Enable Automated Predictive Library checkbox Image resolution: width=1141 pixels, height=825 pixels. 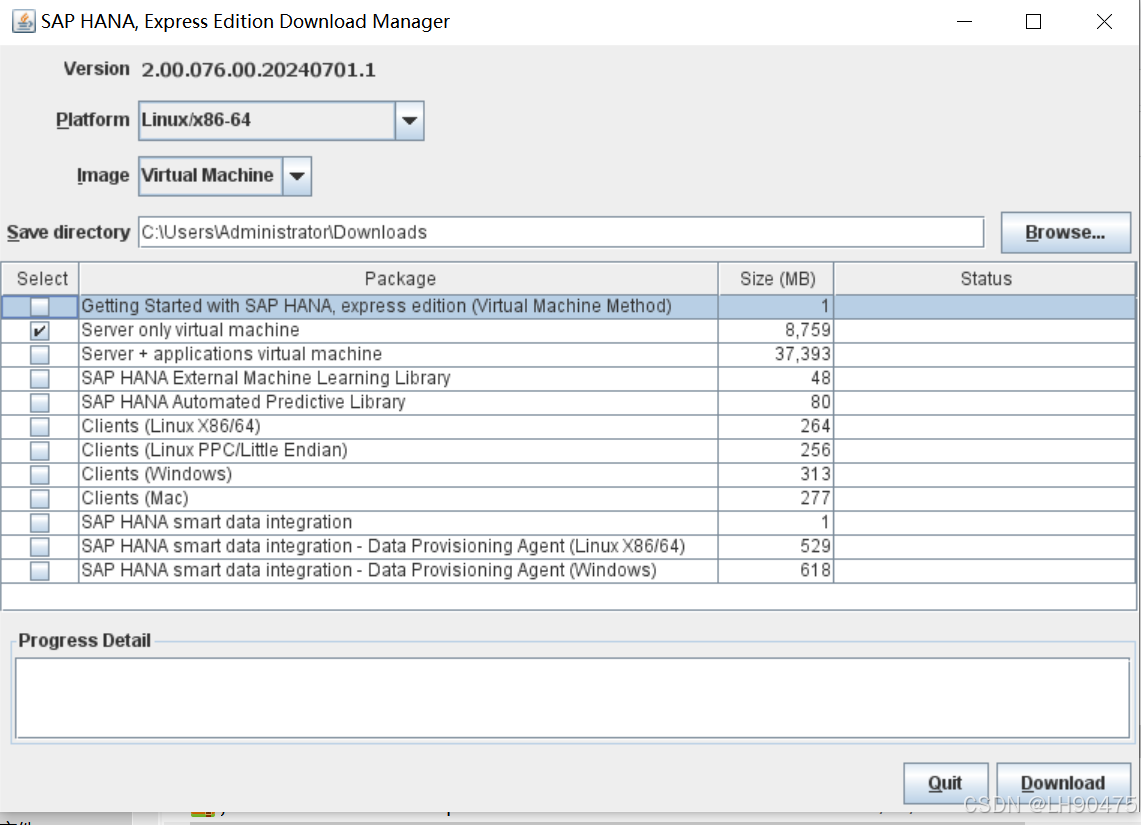click(39, 403)
